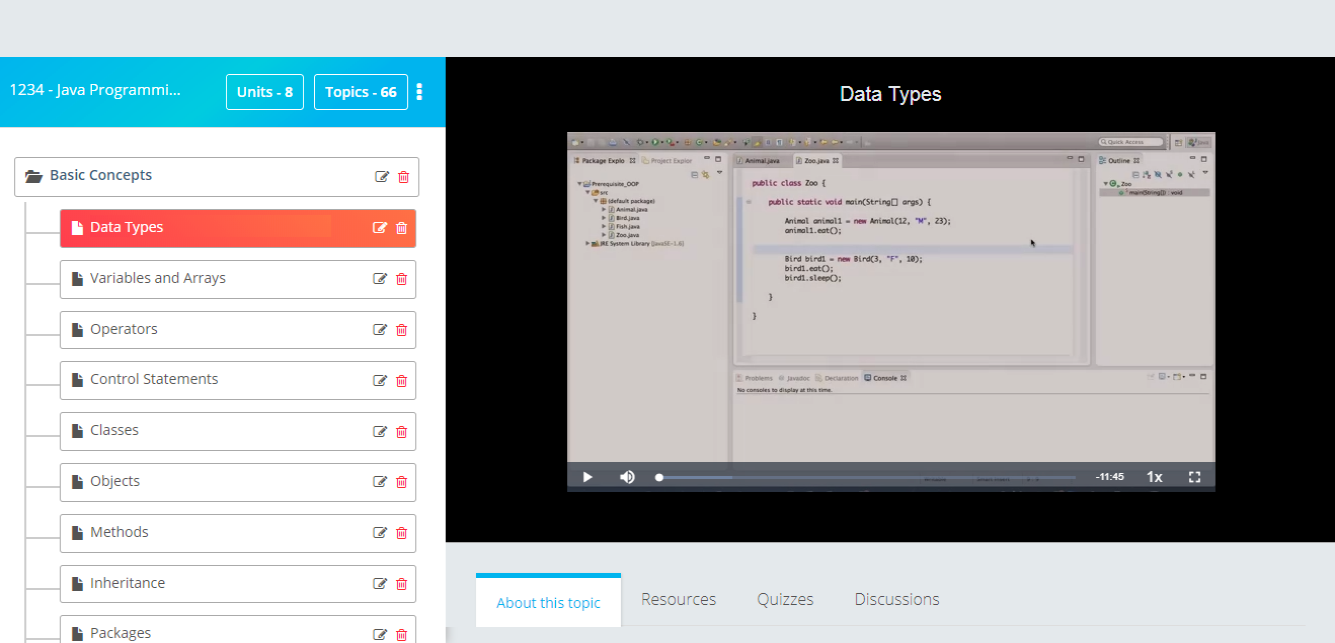Edit the Classes topic
The width and height of the screenshot is (1335, 643).
(x=380, y=432)
